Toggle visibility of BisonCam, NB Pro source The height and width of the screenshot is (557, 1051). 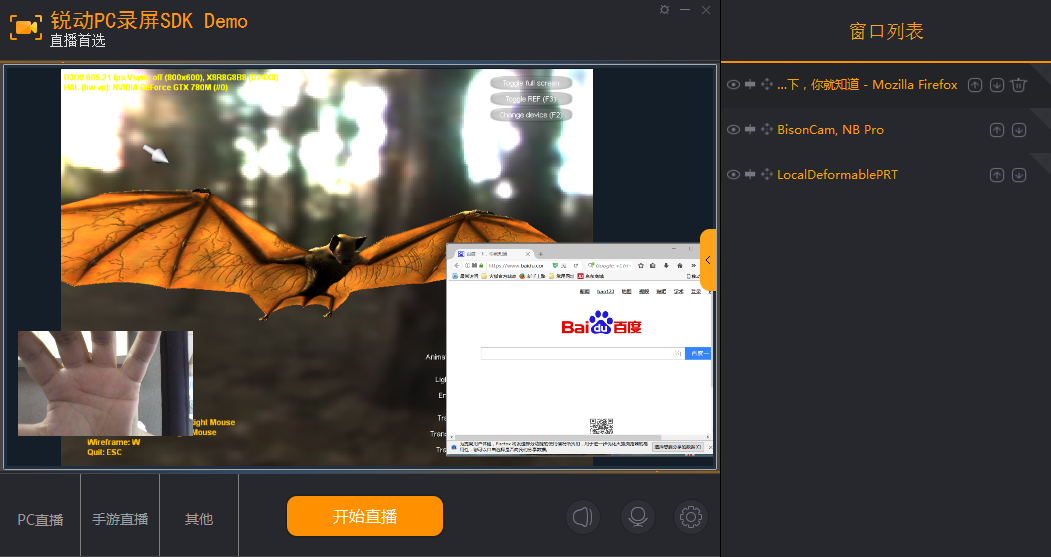(733, 130)
